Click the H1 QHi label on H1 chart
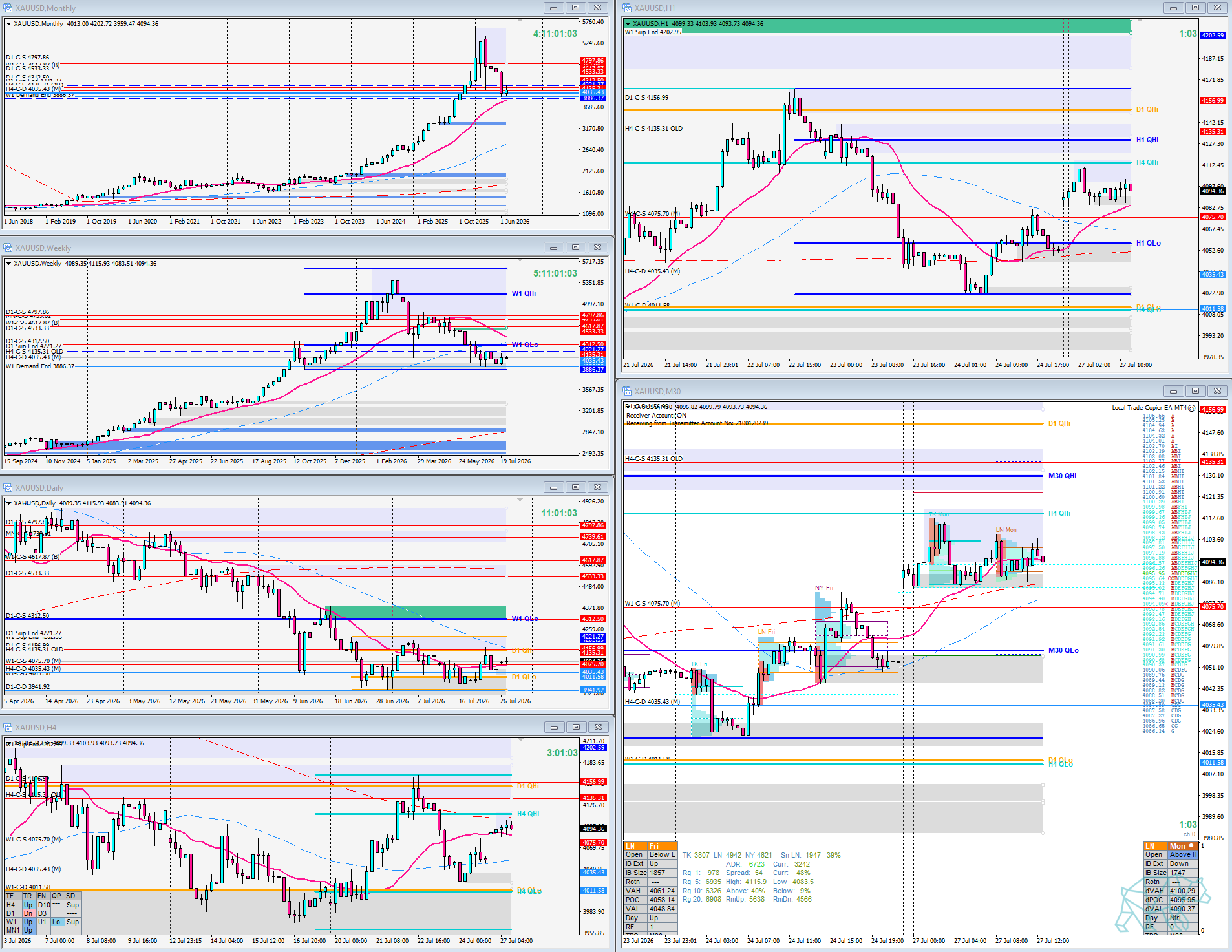The width and height of the screenshot is (1232, 952). 1147,140
